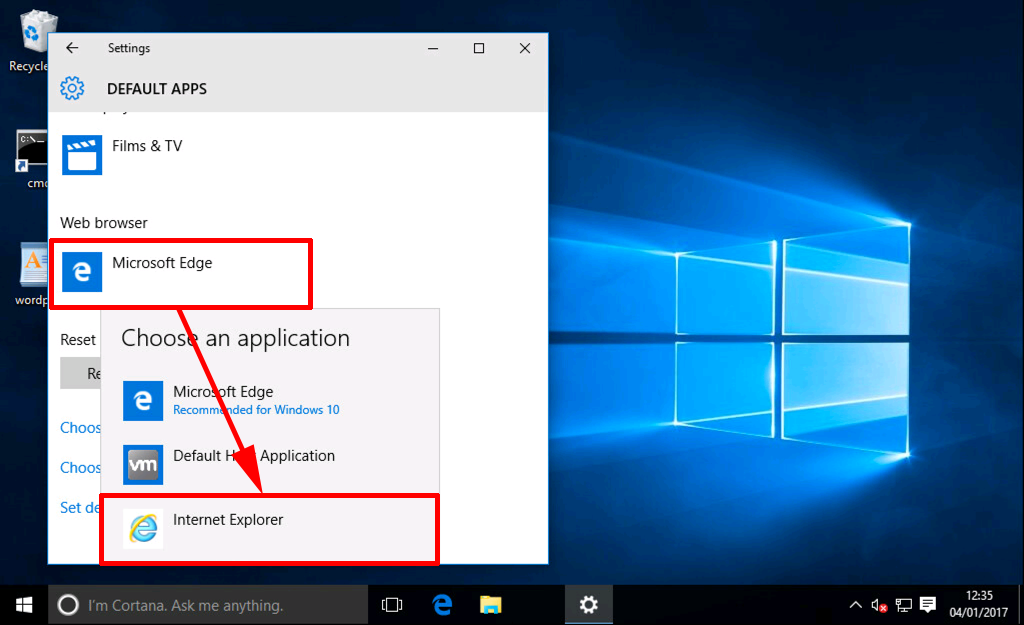Go back with the Settings back arrow
Screen dimensions: 1024x625
(x=72, y=48)
